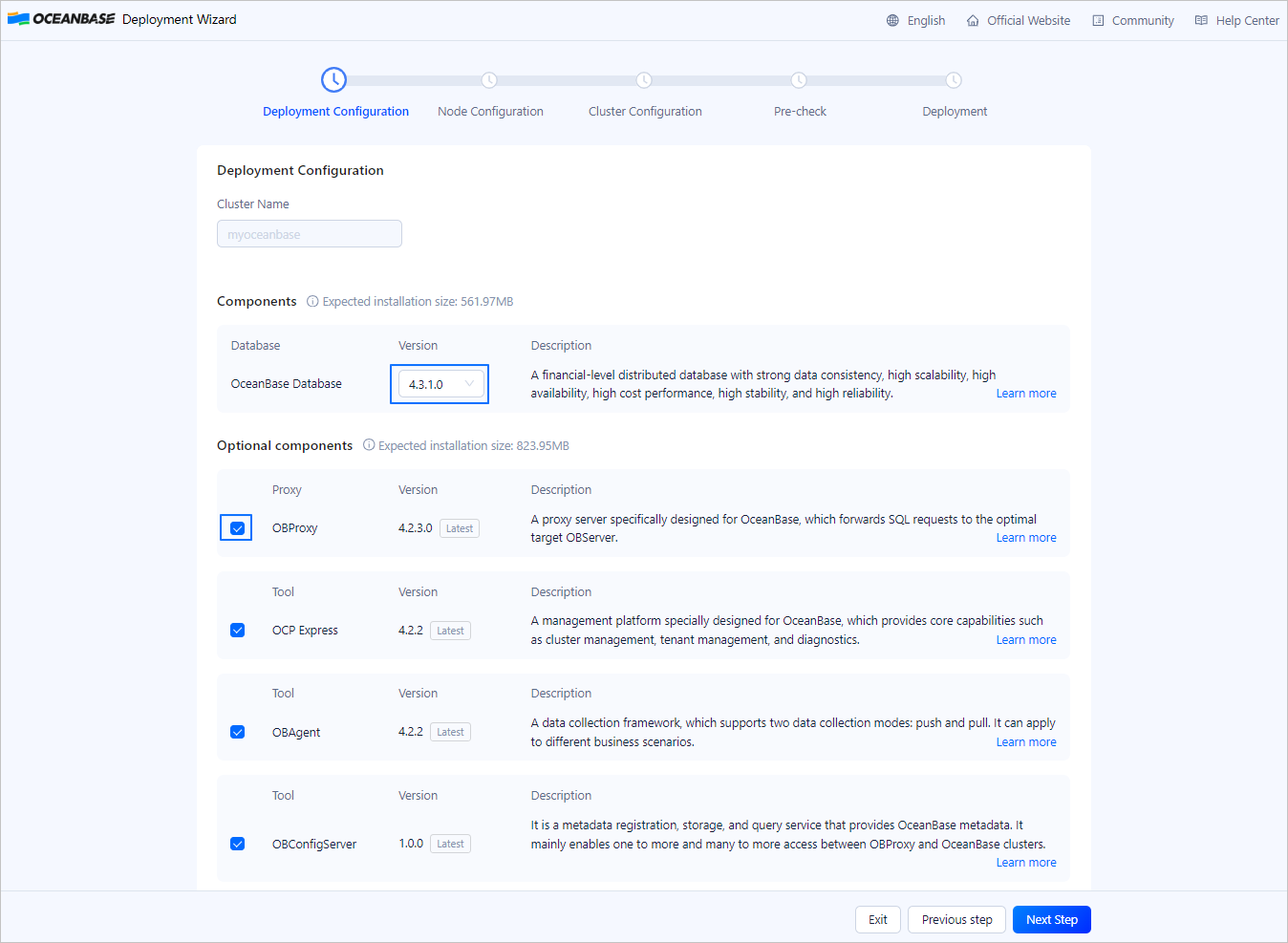Click the Components installation size info icon
The image size is (1288, 943).
point(312,301)
